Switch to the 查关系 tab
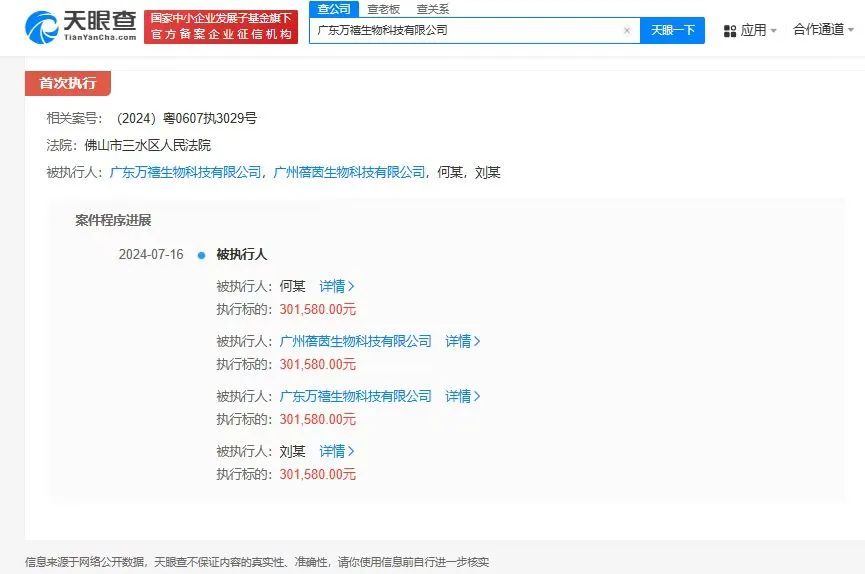Image resolution: width=865 pixels, height=574 pixels. [432, 9]
